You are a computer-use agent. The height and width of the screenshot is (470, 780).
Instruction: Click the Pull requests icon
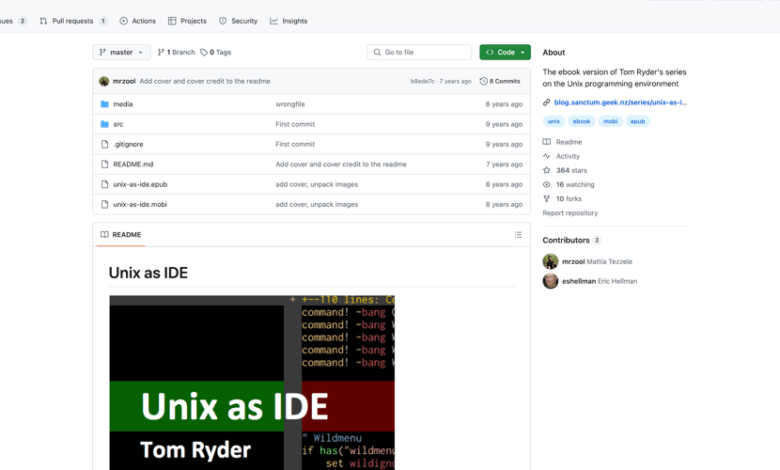(x=43, y=21)
